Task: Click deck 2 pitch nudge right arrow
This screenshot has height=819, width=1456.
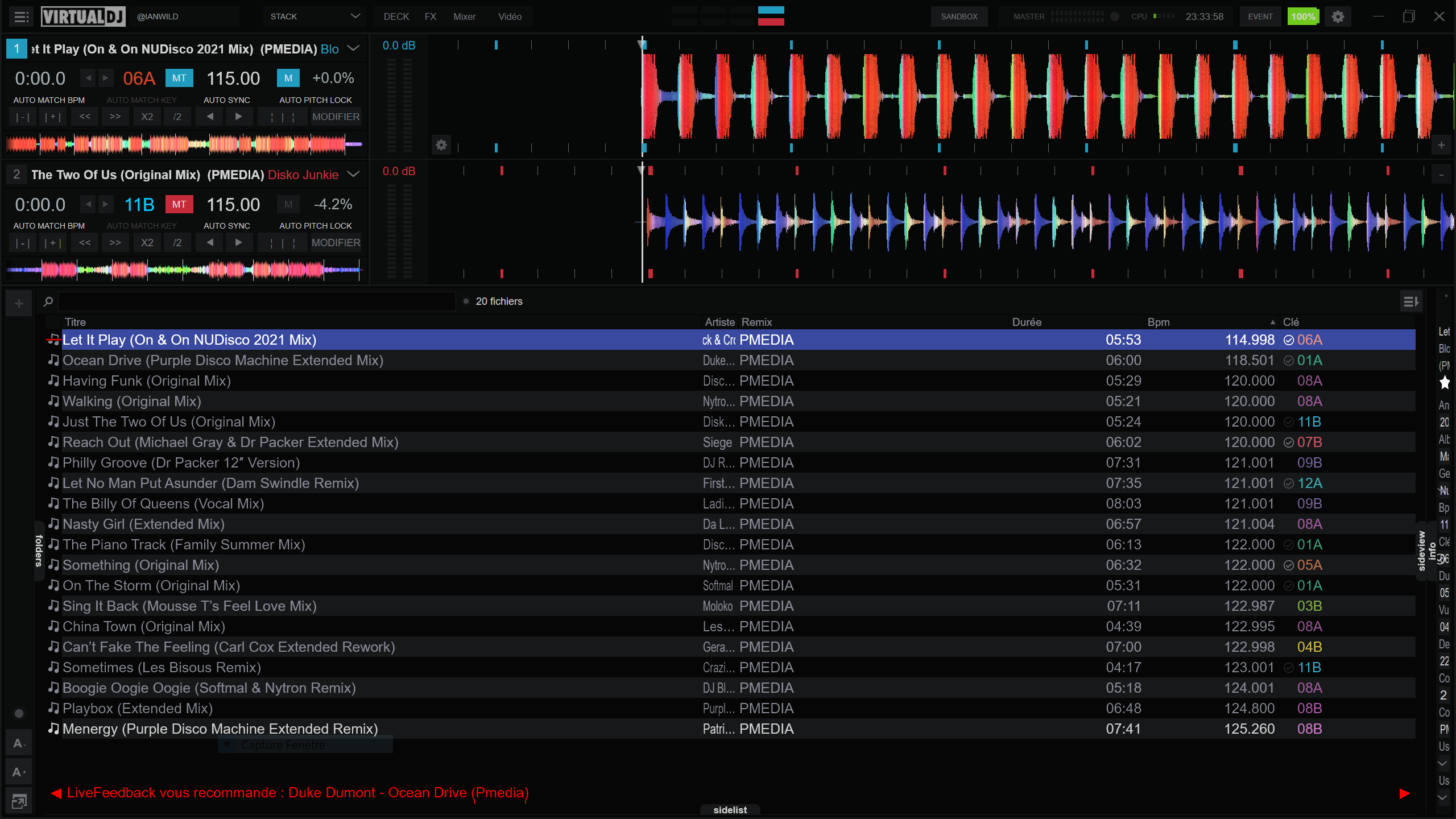Action: coord(239,243)
